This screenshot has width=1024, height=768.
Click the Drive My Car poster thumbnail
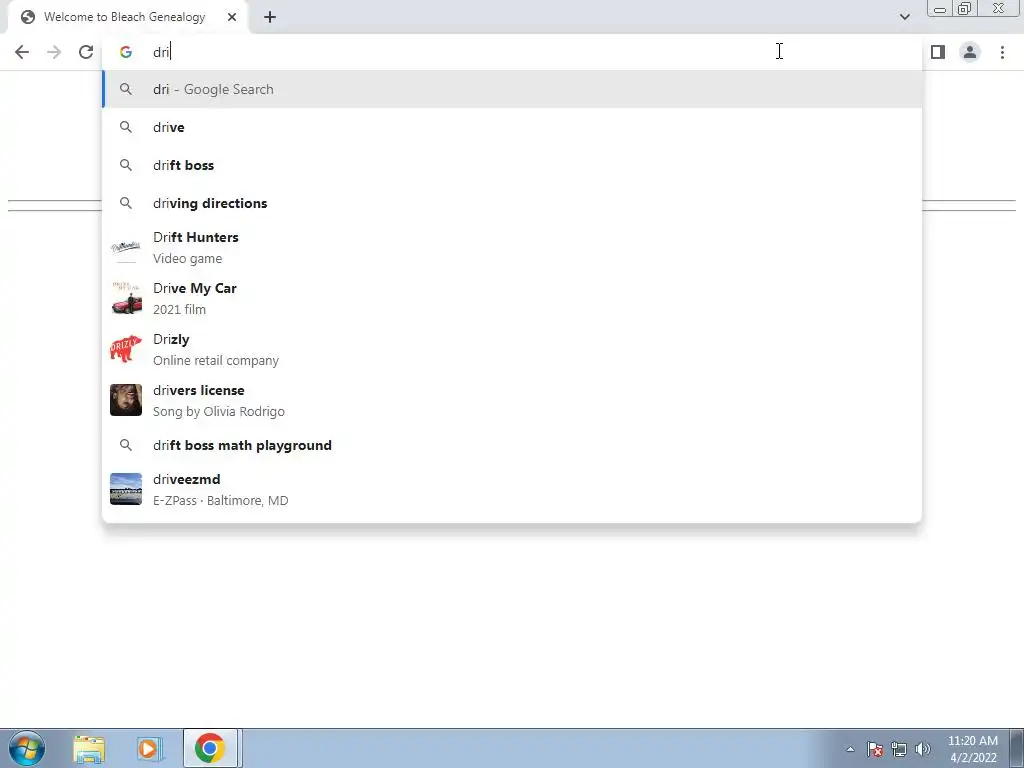125,298
